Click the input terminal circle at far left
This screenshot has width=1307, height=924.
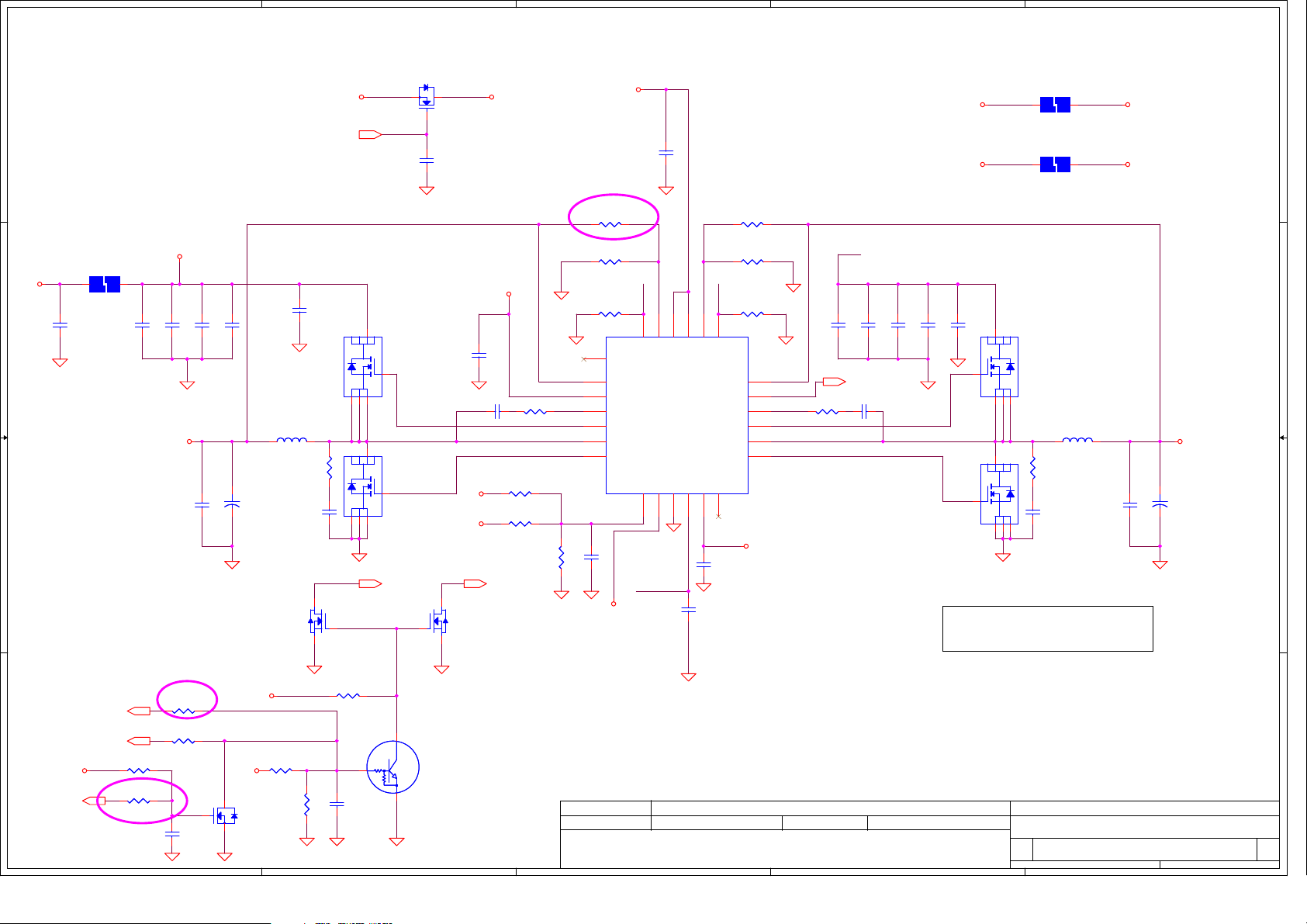coord(40,284)
